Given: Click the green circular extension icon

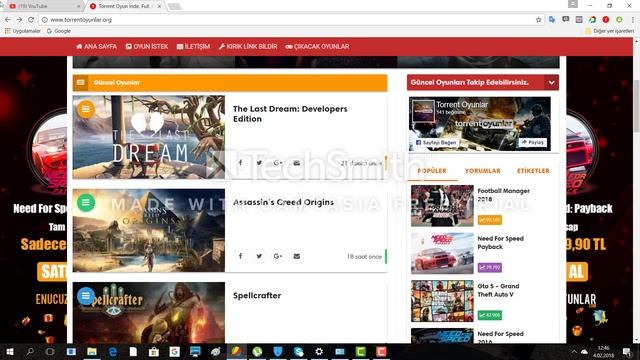Looking at the screenshot, I should pyautogui.click(x=619, y=20).
